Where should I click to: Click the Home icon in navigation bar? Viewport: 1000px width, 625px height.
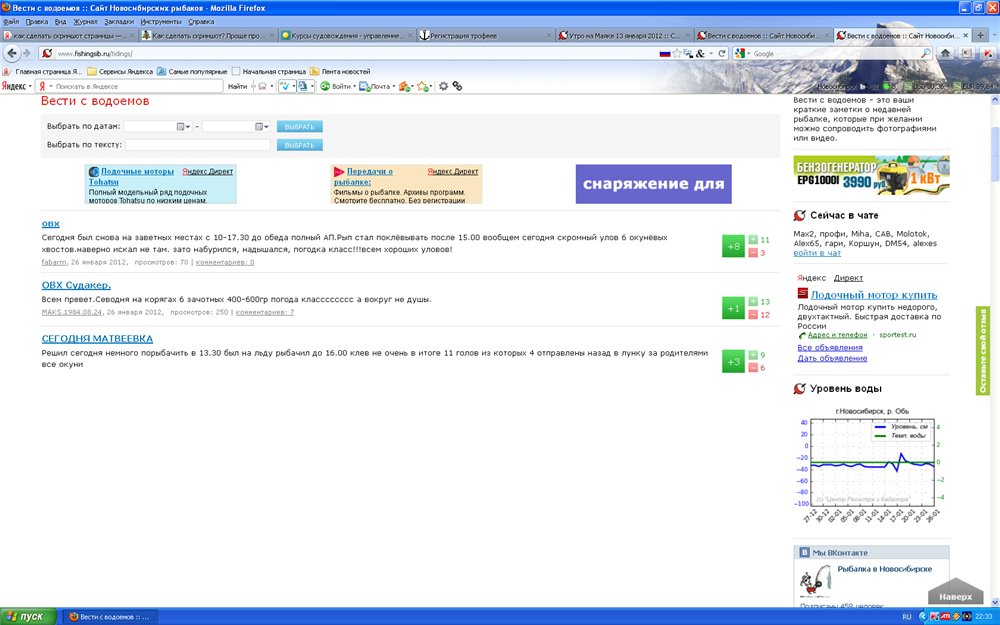(x=947, y=53)
